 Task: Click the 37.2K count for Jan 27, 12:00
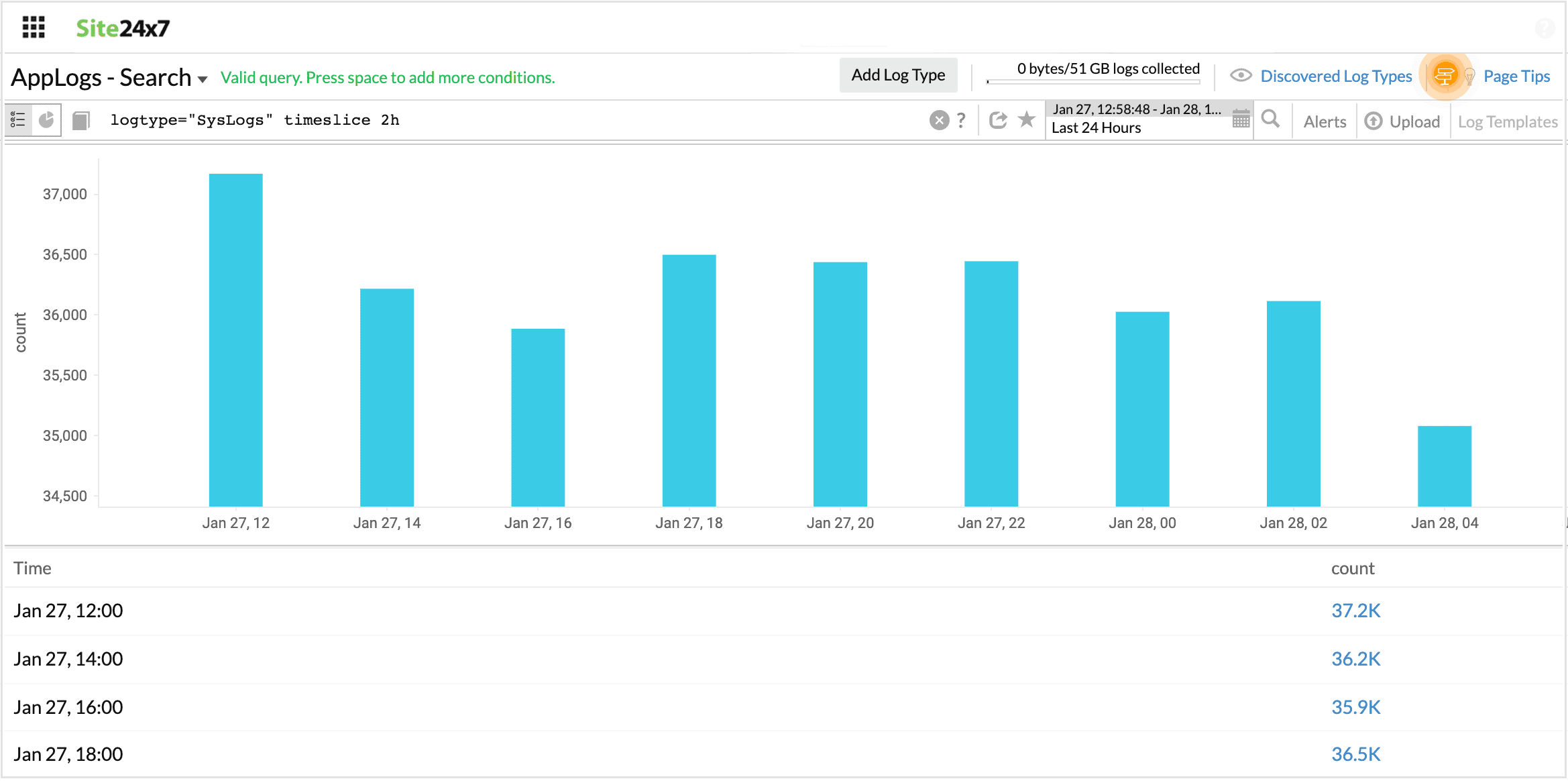pyautogui.click(x=1355, y=611)
